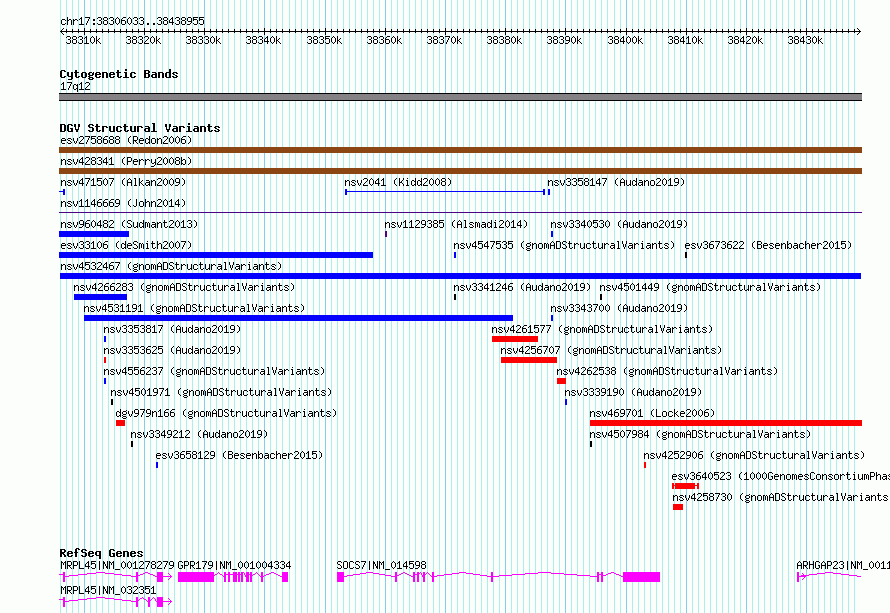Open nsv4547535 (gnomADStructuralVariants) label
Image resolution: width=890 pixels, height=613 pixels.
point(564,245)
